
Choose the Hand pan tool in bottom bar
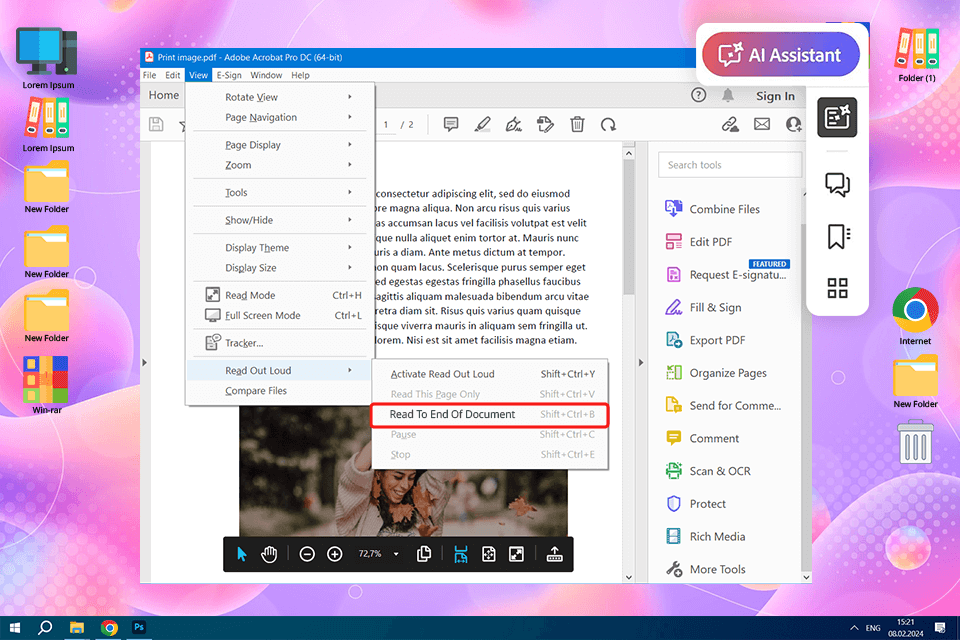pyautogui.click(x=269, y=554)
